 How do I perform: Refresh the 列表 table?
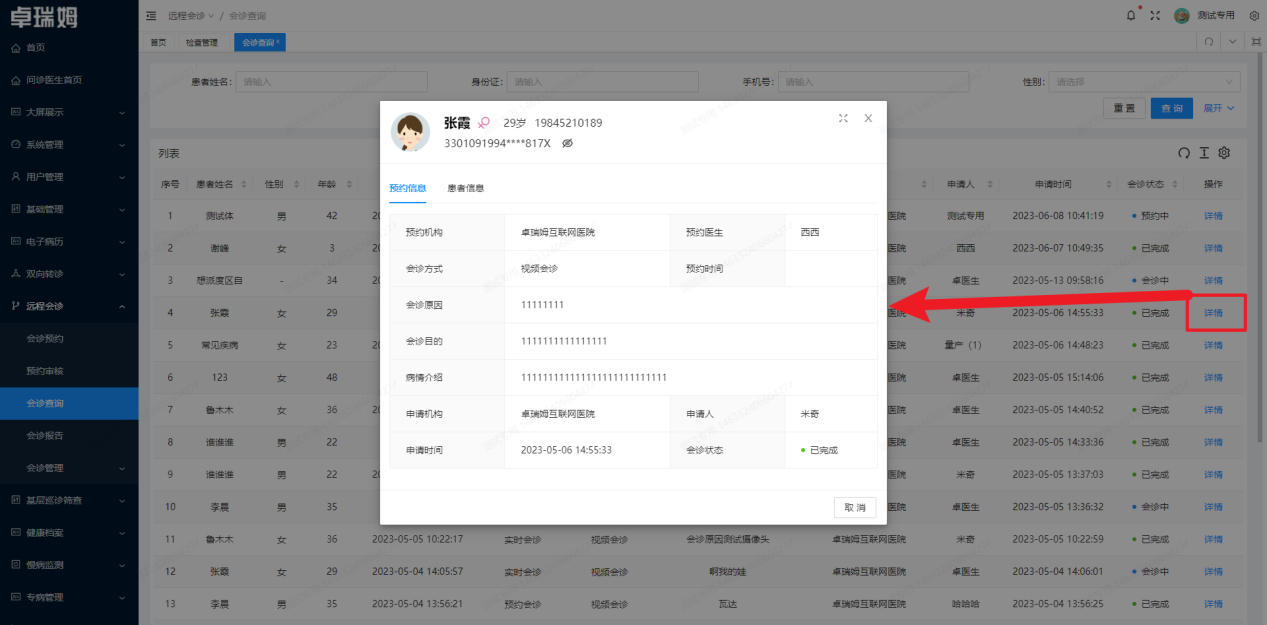point(1184,153)
